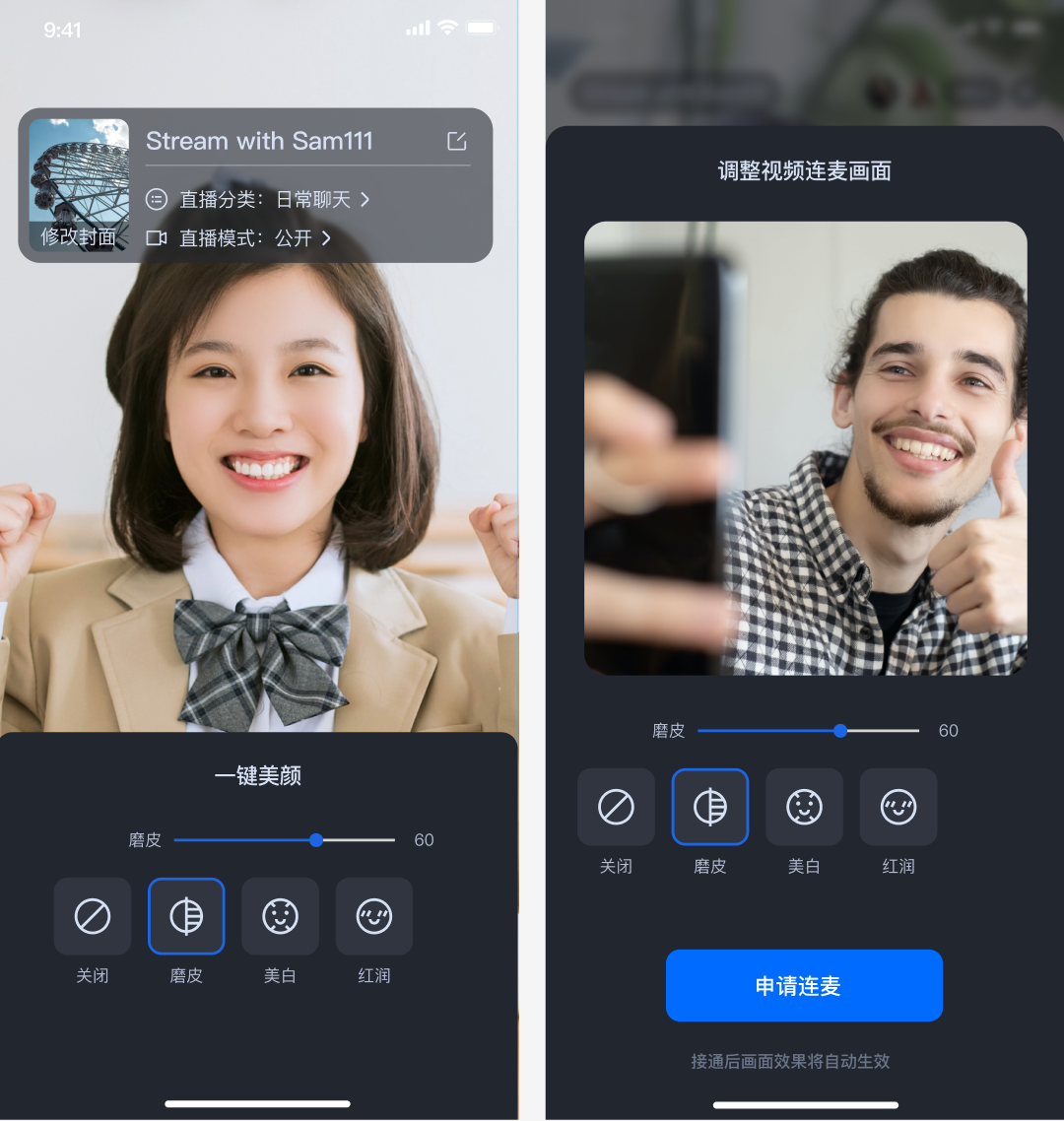Click the 磨皮 slider in 一键美颜 panel
Image resolution: width=1064 pixels, height=1121 pixels.
coord(284,840)
